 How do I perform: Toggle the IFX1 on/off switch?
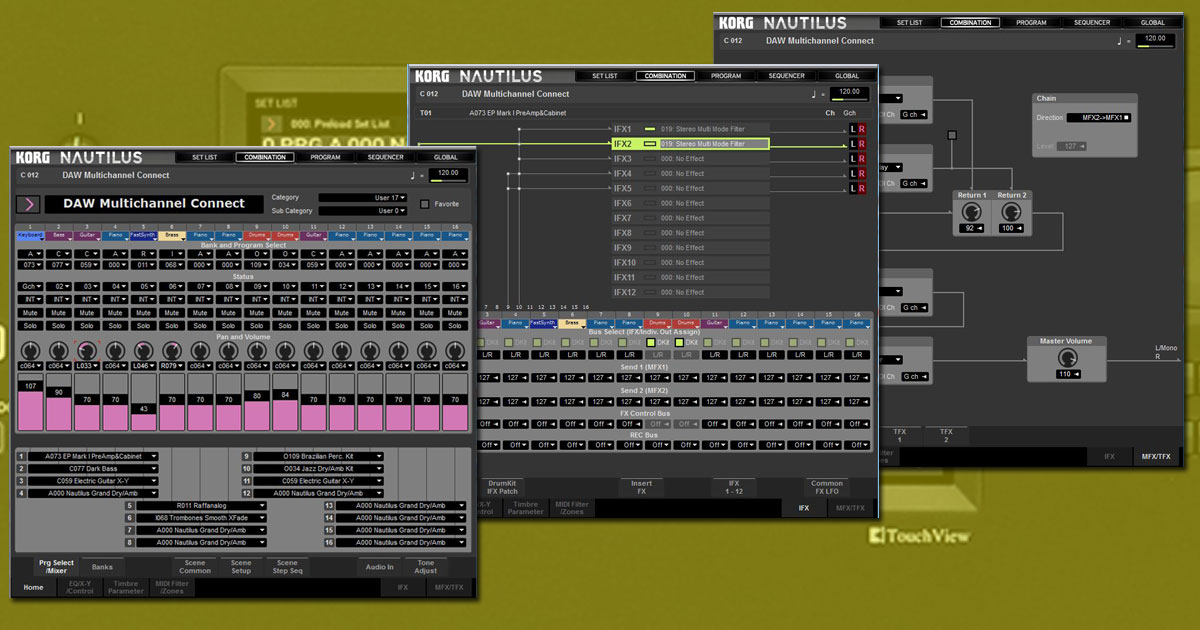[x=650, y=129]
